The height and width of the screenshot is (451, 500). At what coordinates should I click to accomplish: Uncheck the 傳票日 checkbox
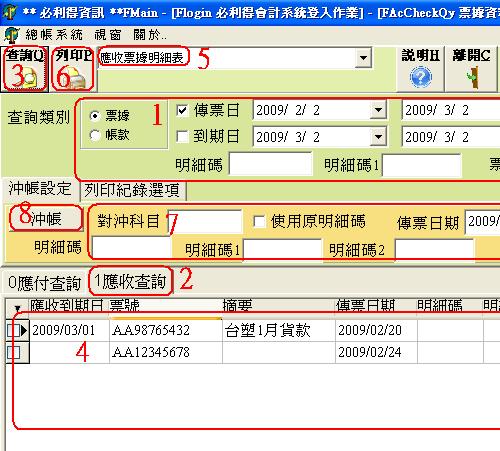coord(182,110)
